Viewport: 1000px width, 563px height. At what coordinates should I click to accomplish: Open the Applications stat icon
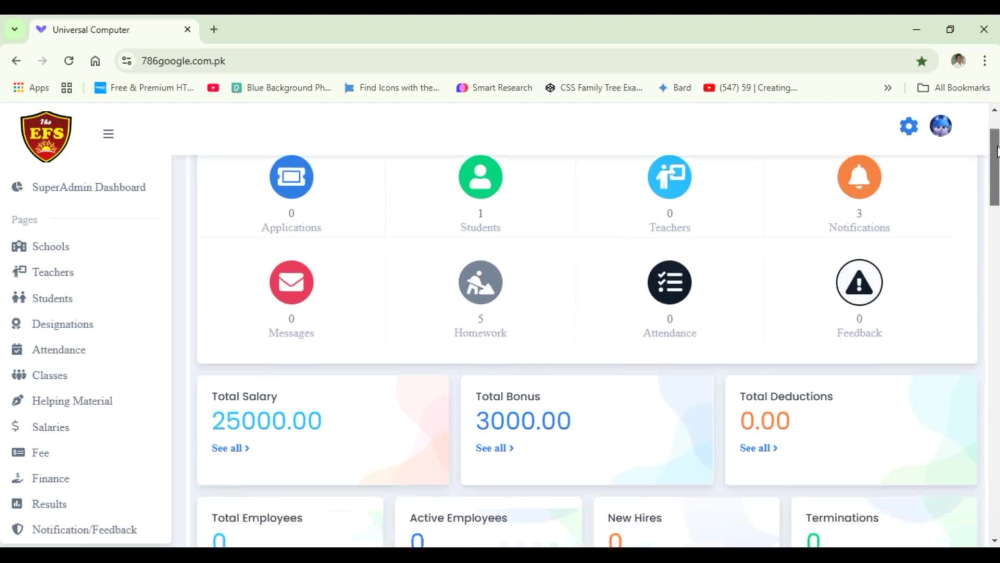tap(291, 177)
